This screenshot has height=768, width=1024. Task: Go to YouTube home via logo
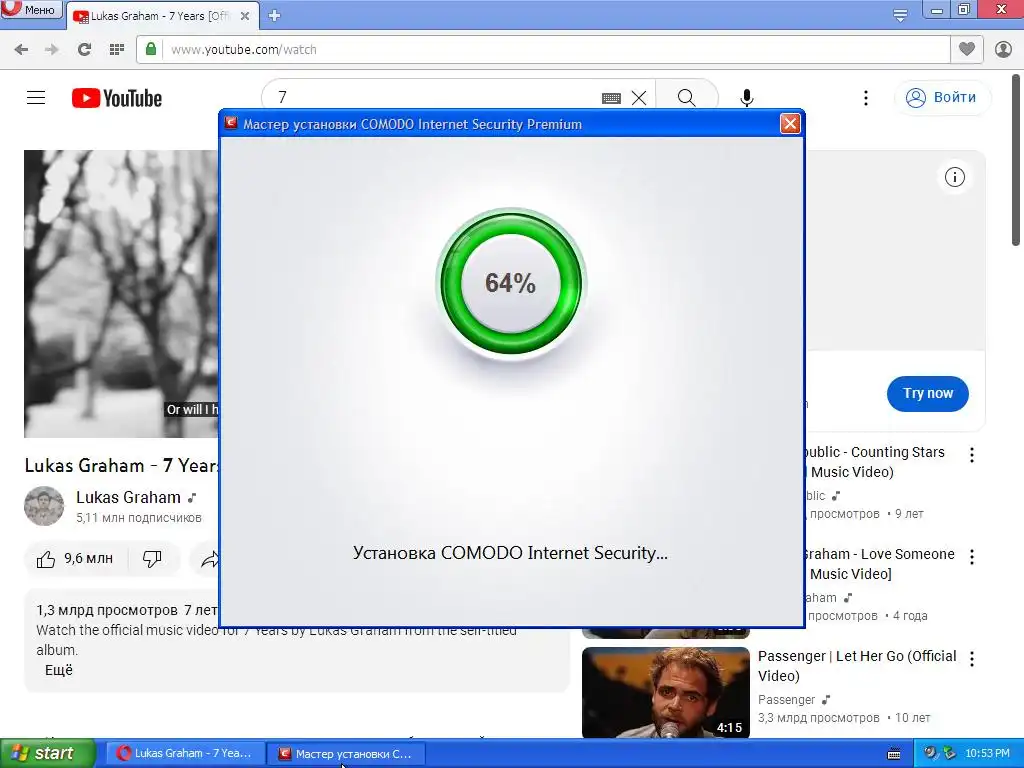[x=117, y=98]
